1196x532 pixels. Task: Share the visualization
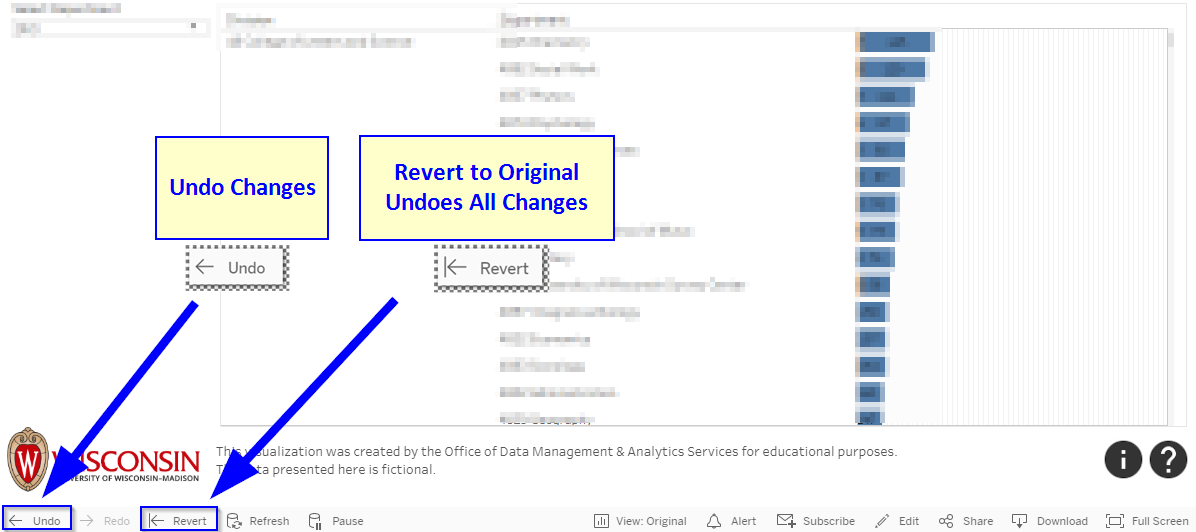click(966, 521)
